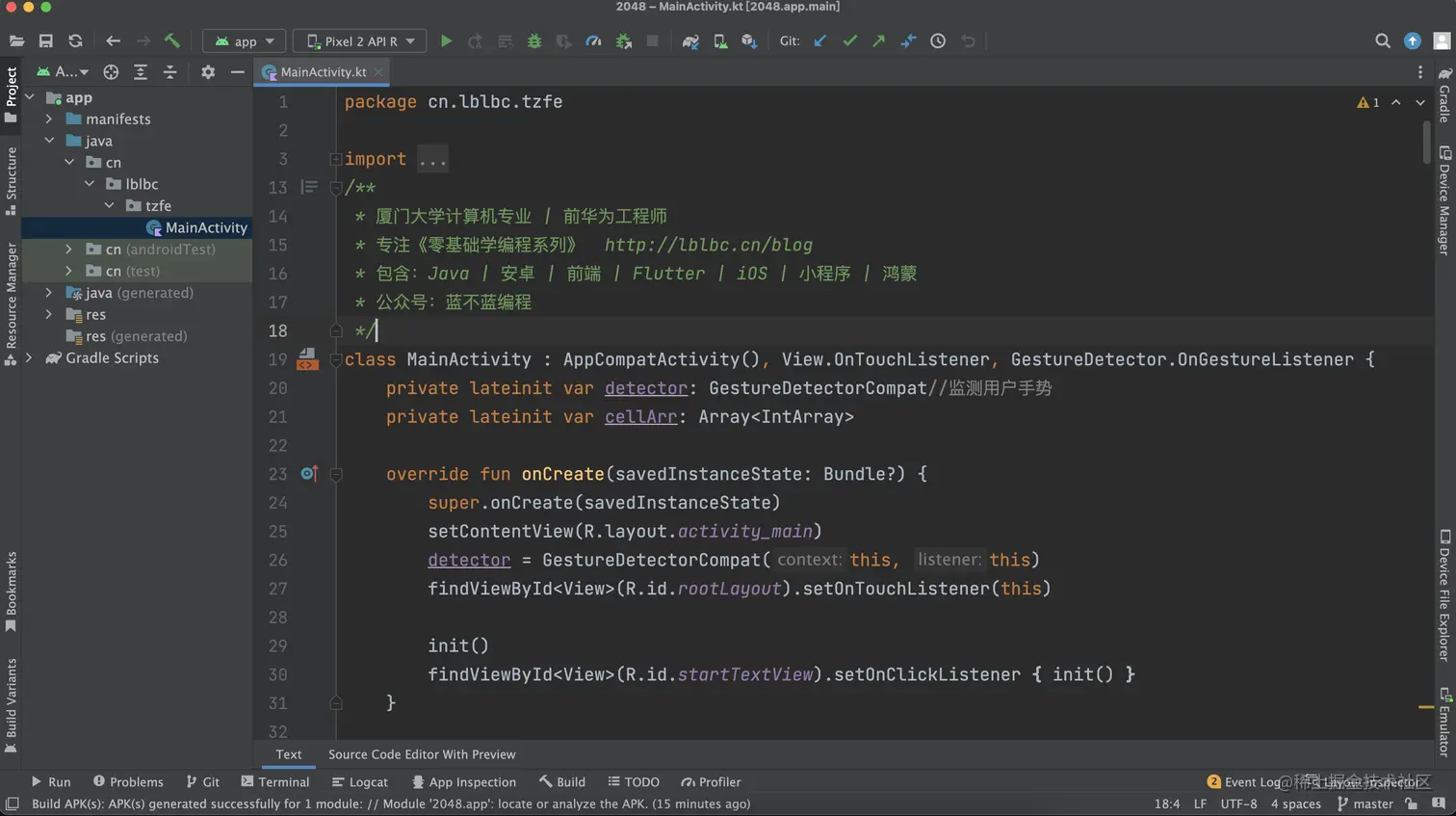Screen dimensions: 1456x816
Task: Close the MainActivity.kt tab
Action: coord(378,72)
